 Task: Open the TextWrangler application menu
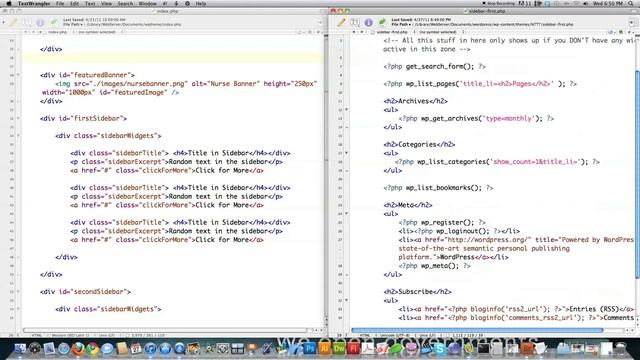[x=34, y=3]
